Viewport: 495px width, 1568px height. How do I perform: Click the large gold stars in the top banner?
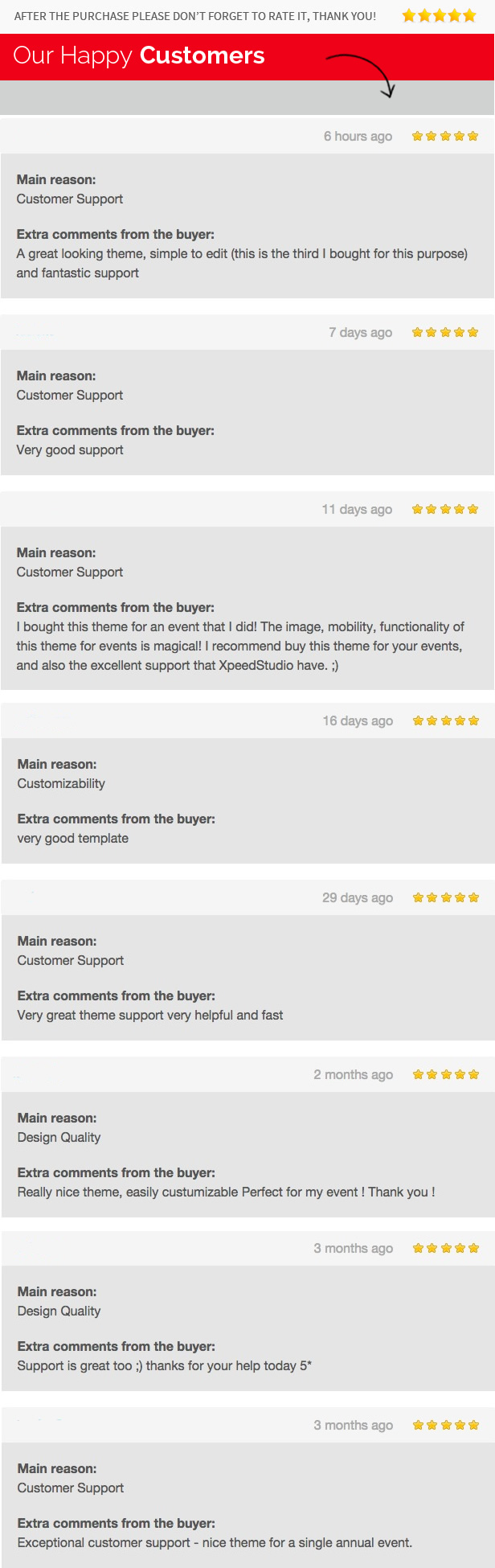click(439, 15)
